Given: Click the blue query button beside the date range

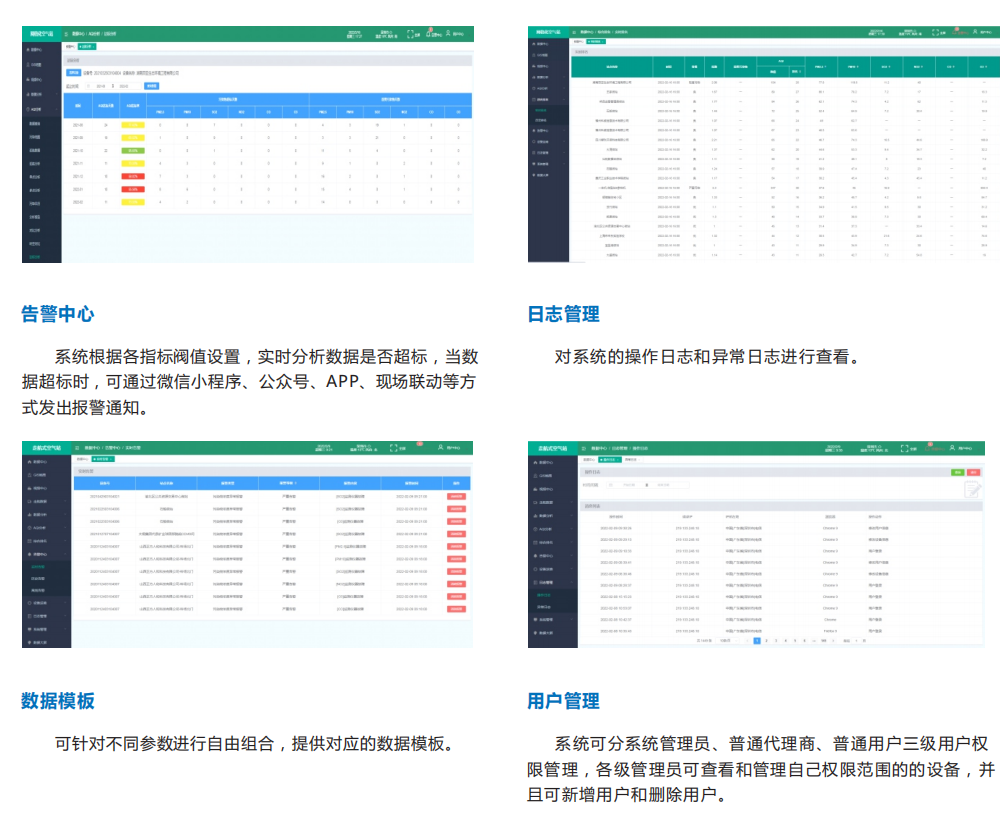Looking at the screenshot, I should [152, 86].
